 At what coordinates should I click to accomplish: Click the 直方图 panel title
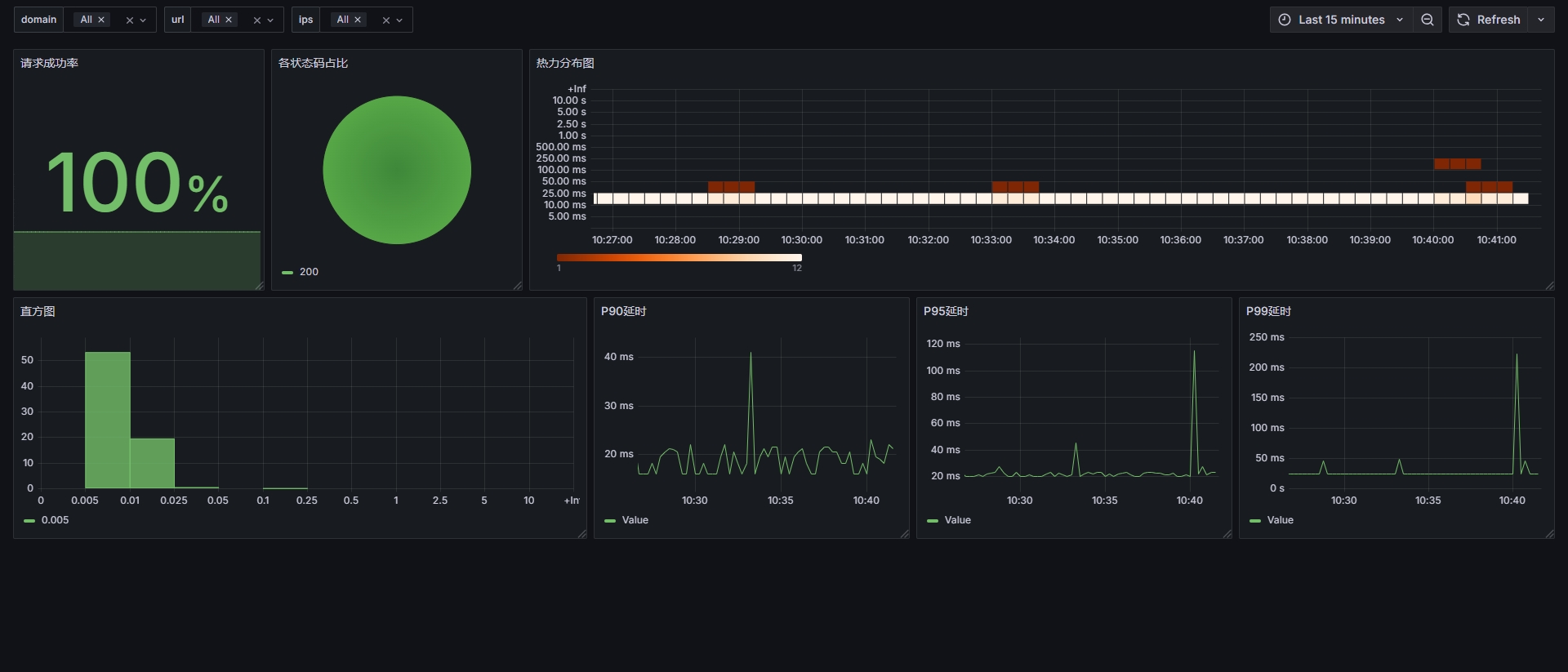(38, 311)
